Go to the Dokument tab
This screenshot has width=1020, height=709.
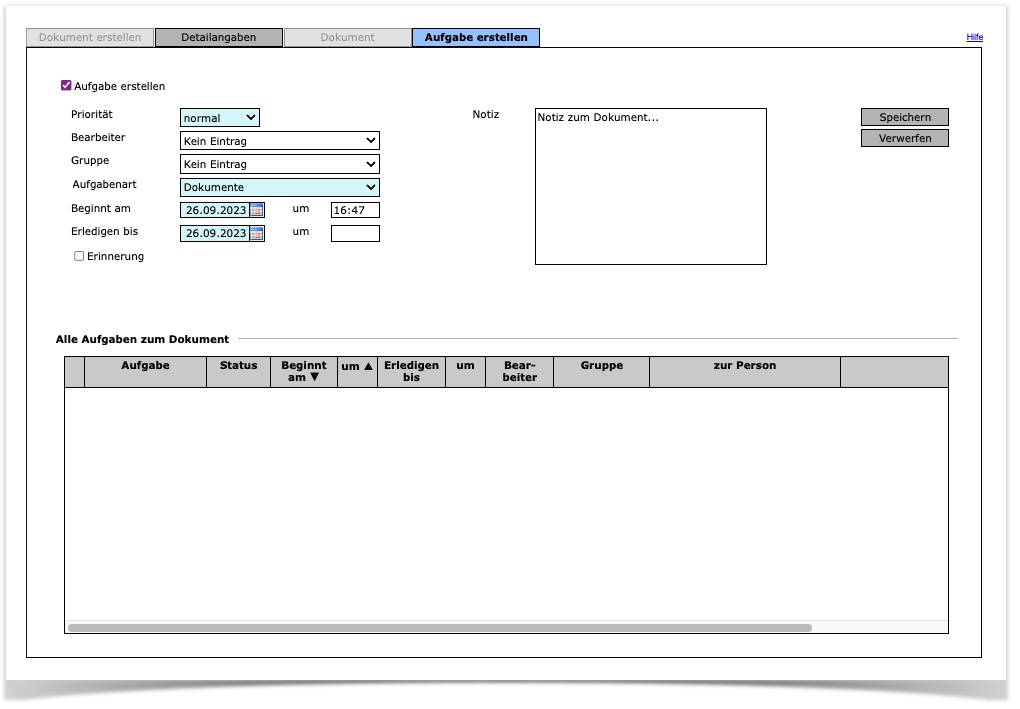pos(347,38)
